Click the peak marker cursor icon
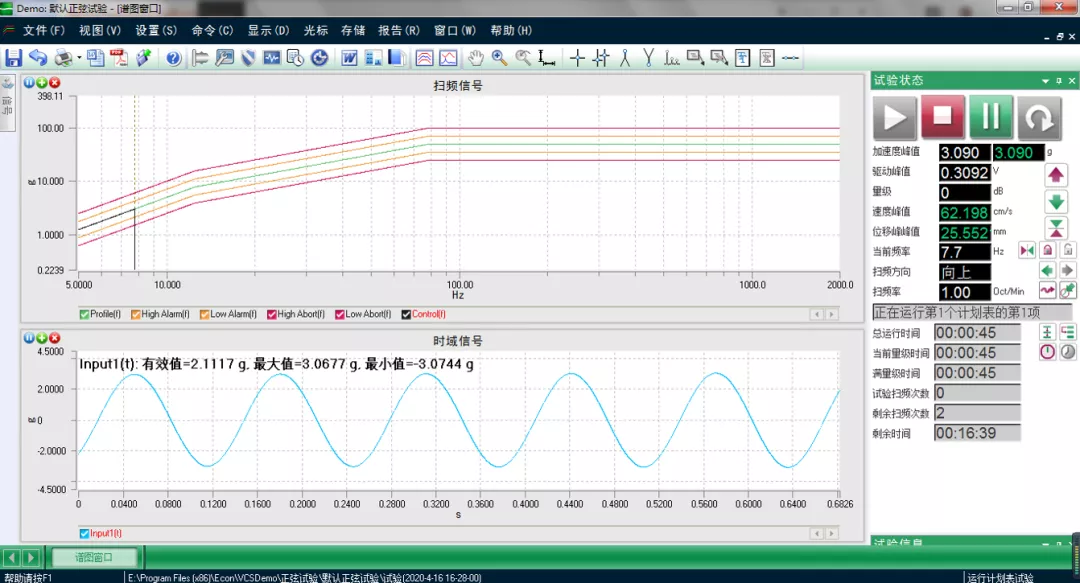Image resolution: width=1080 pixels, height=583 pixels. point(625,58)
